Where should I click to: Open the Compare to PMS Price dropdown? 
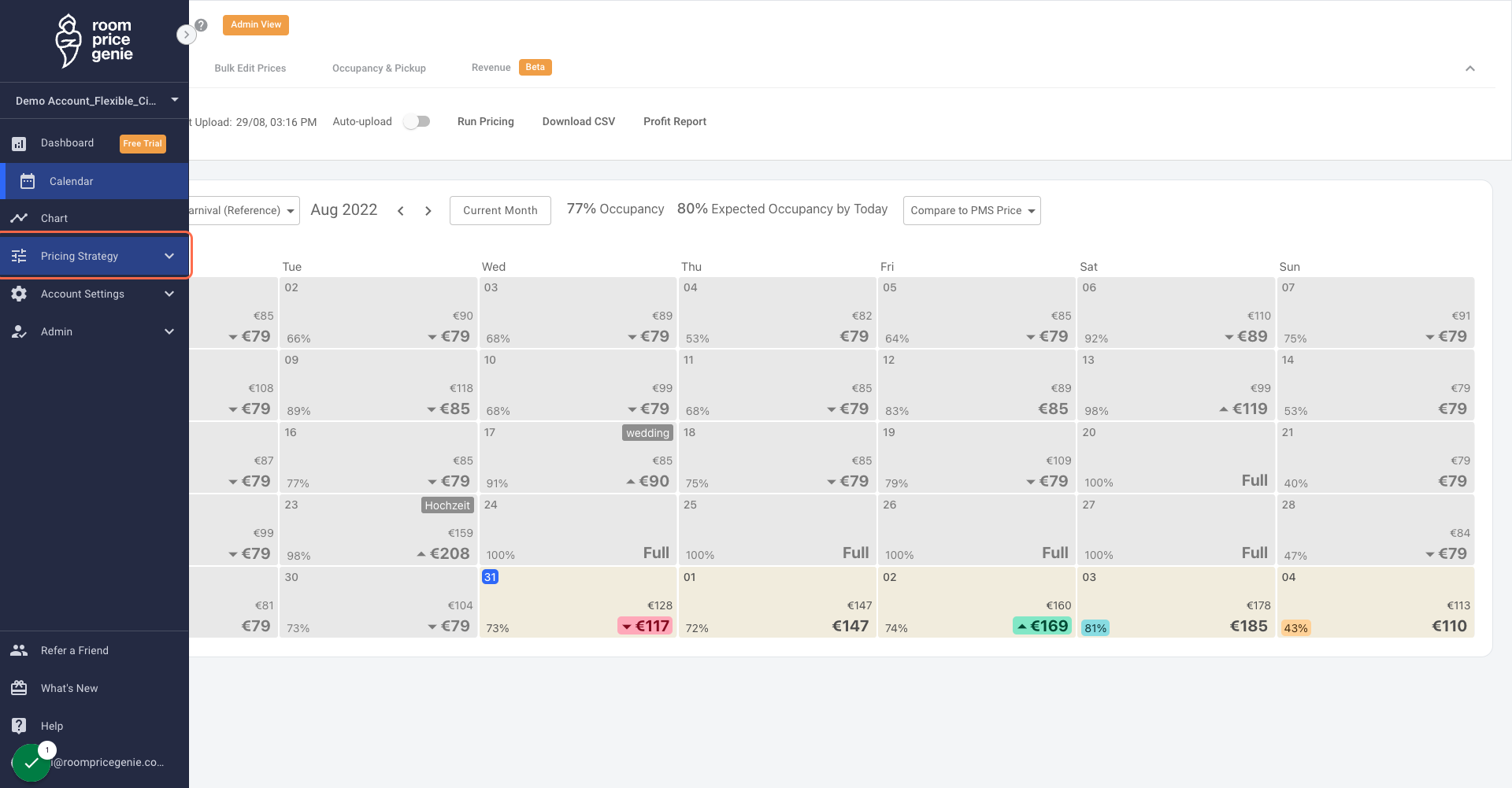coord(972,210)
